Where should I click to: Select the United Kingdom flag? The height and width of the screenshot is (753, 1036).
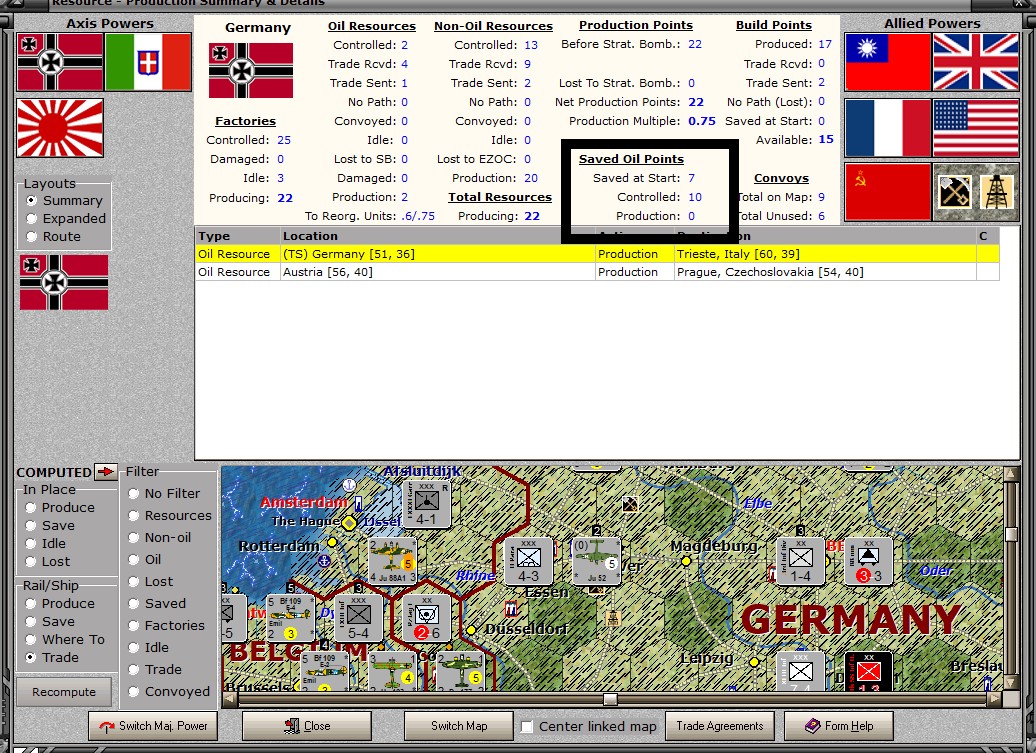(x=975, y=63)
